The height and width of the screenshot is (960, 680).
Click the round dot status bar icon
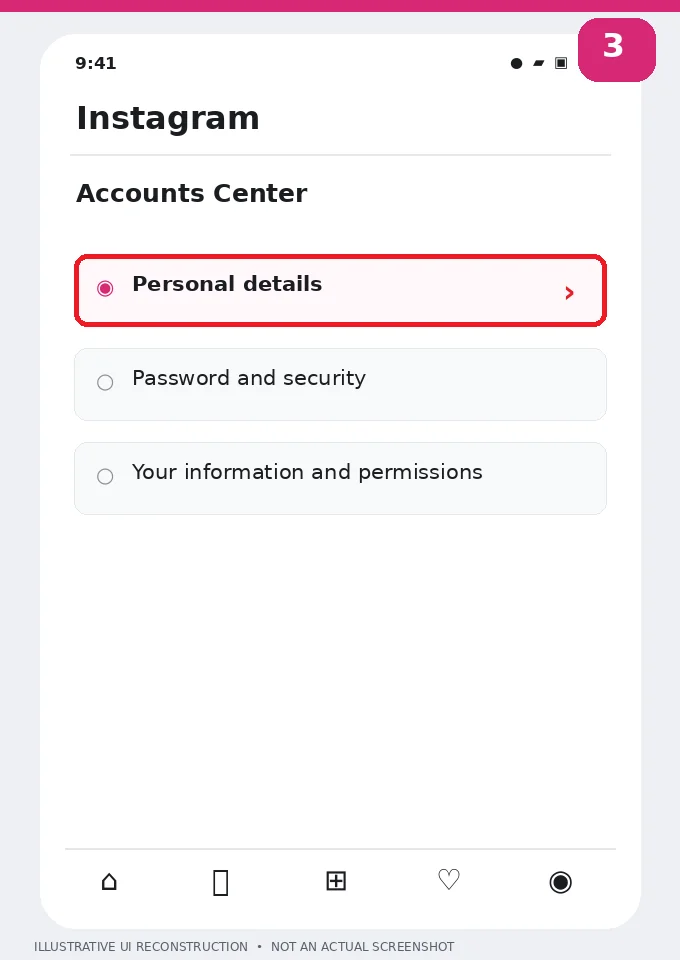(x=517, y=63)
